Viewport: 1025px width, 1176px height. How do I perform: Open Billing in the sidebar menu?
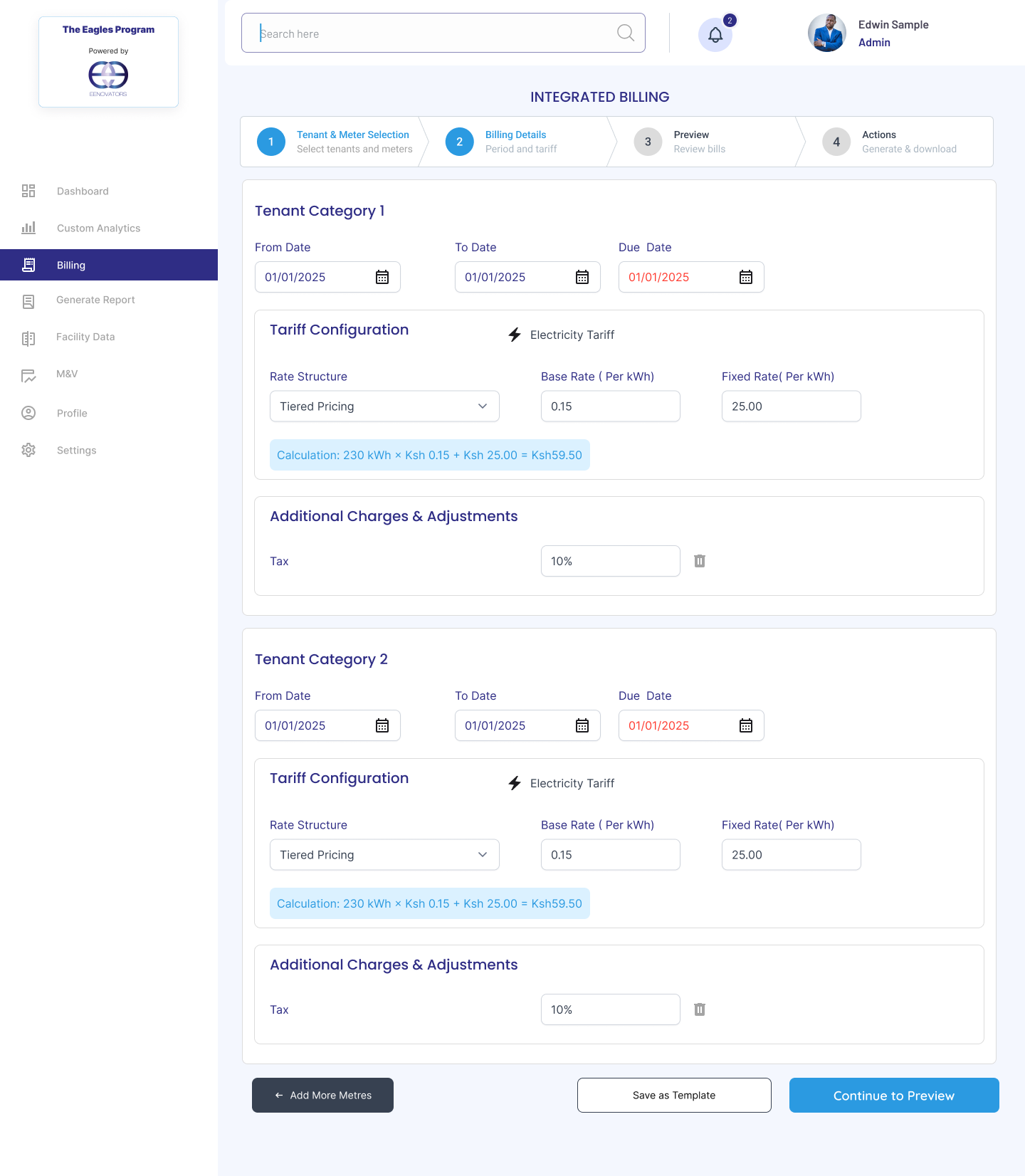(x=109, y=265)
